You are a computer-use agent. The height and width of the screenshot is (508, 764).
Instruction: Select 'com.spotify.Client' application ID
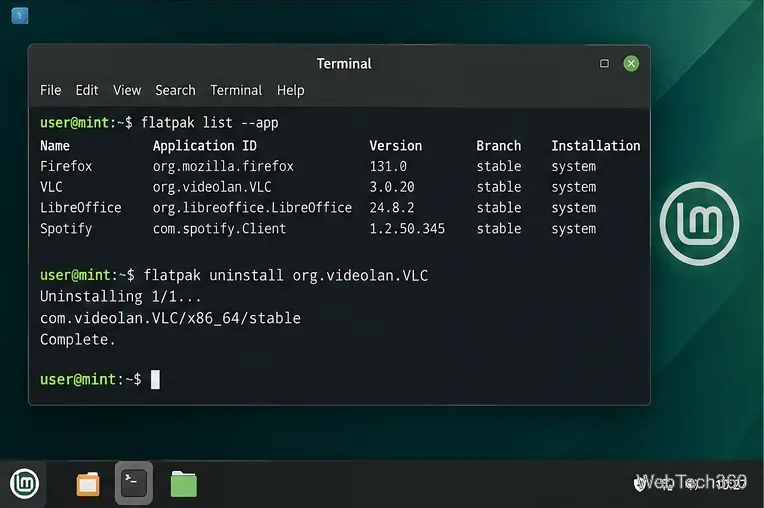pyautogui.click(x=219, y=229)
